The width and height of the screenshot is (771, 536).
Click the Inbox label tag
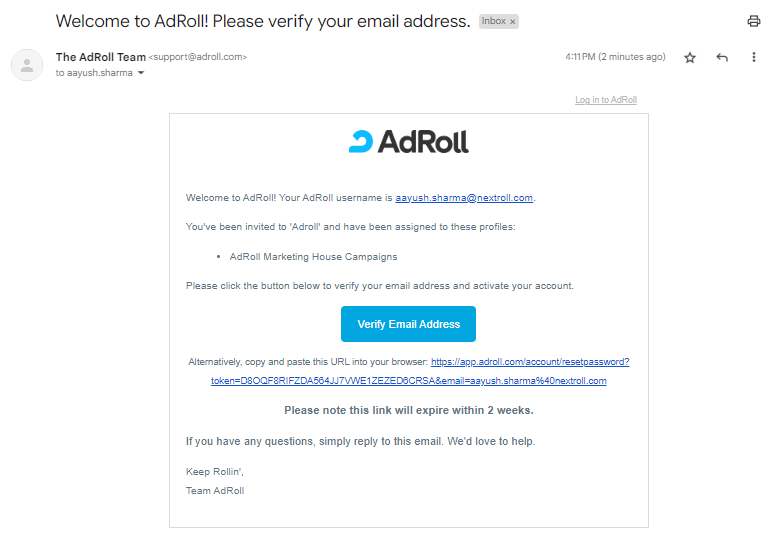pos(494,21)
